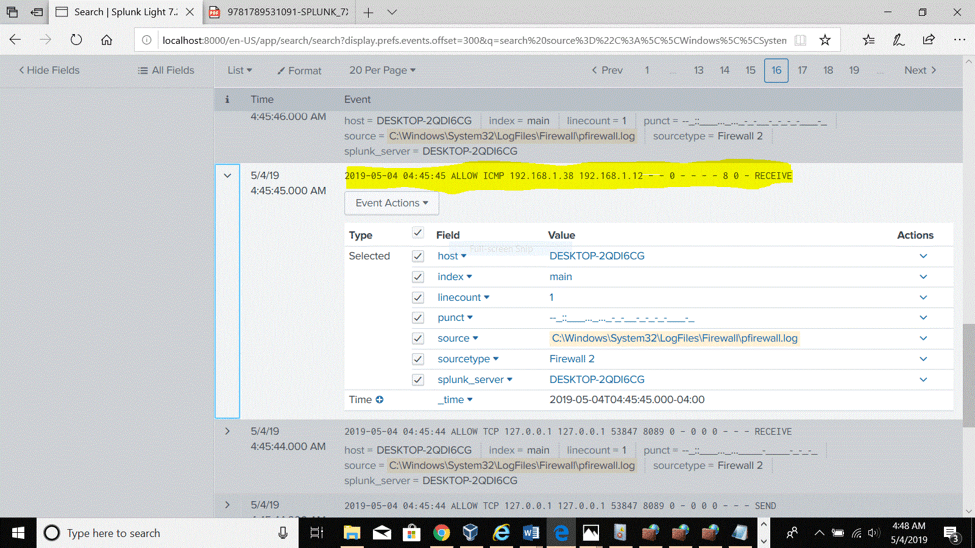Toggle splunk_server field checkbox
975x548 pixels.
418,379
